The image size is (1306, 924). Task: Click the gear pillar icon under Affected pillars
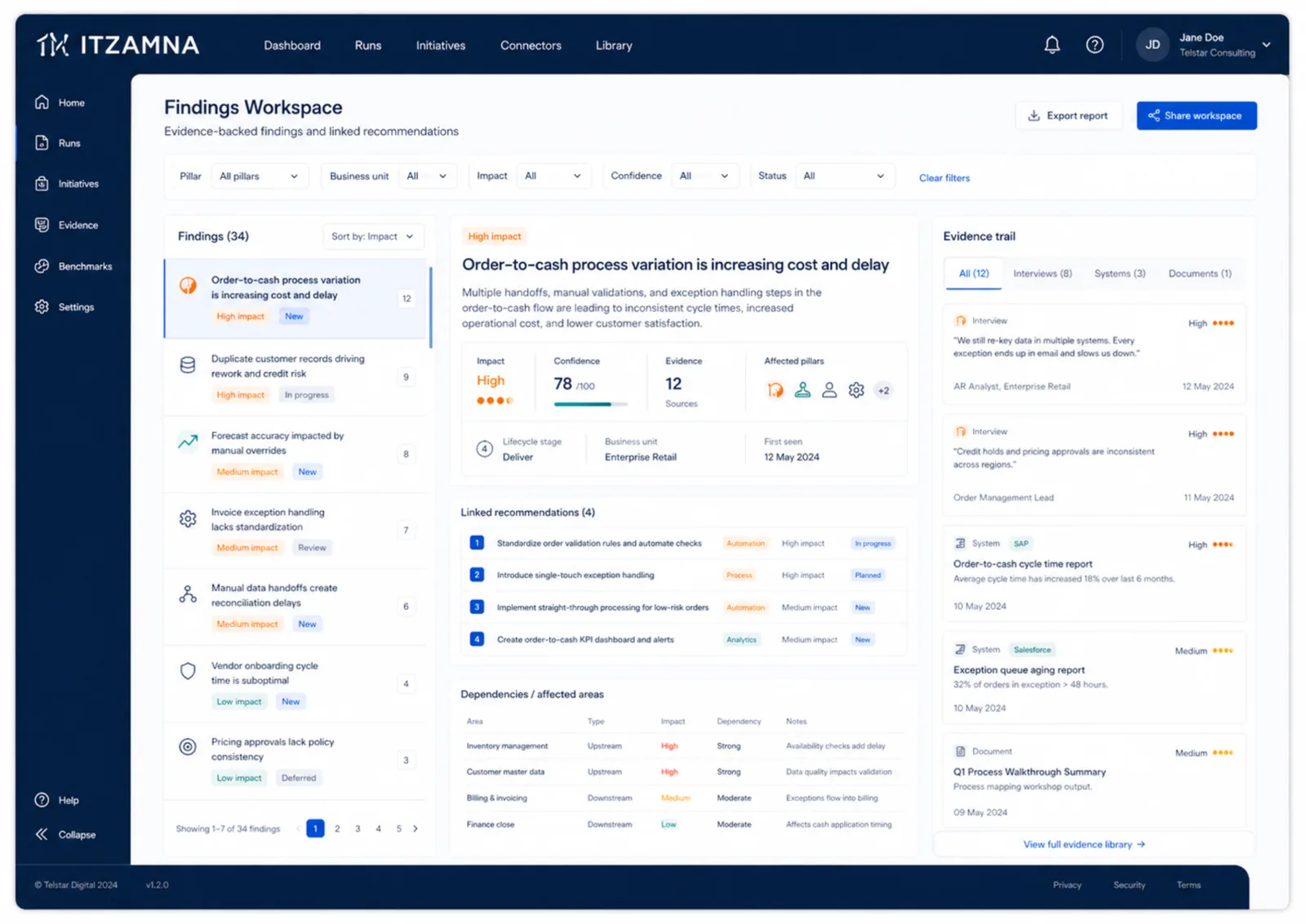[x=856, y=390]
